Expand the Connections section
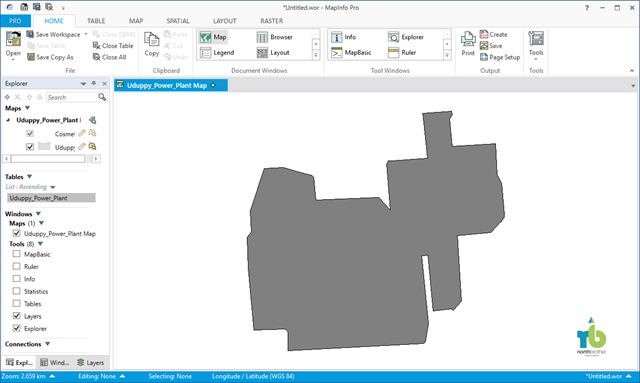 (x=47, y=344)
